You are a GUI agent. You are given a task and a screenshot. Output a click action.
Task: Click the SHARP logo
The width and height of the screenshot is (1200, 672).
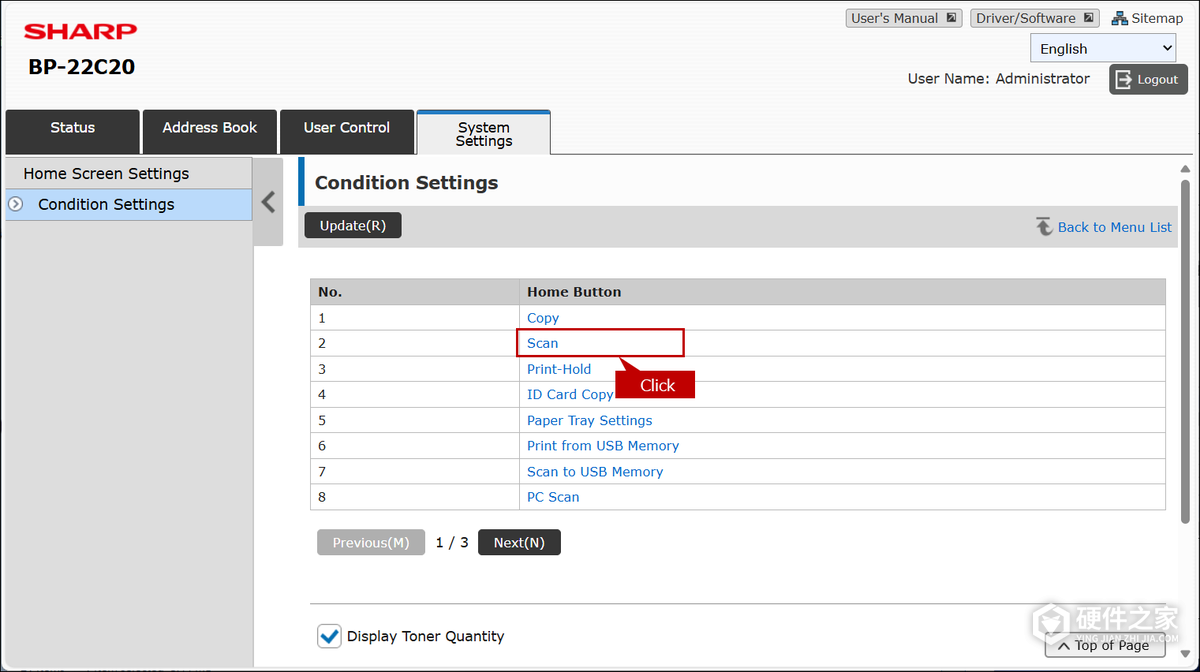click(81, 32)
